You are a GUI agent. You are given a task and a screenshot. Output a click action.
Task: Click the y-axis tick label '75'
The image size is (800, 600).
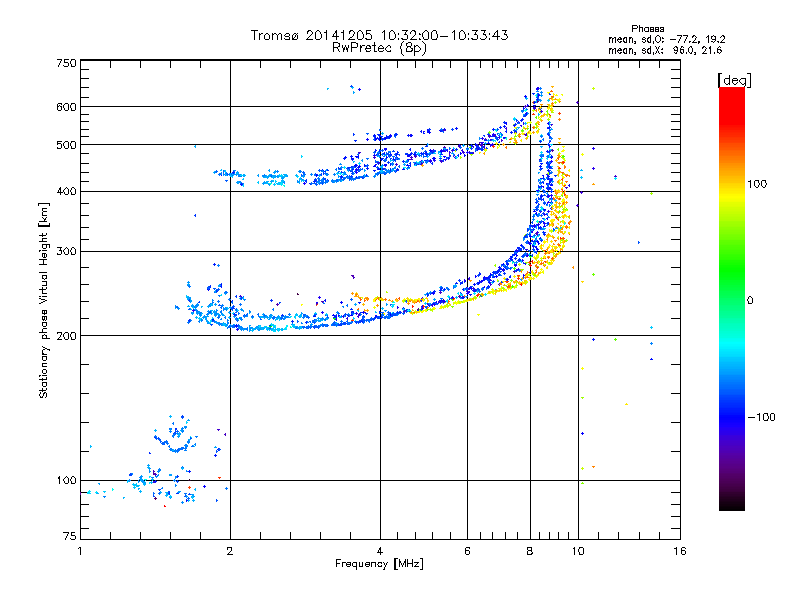[x=70, y=536]
